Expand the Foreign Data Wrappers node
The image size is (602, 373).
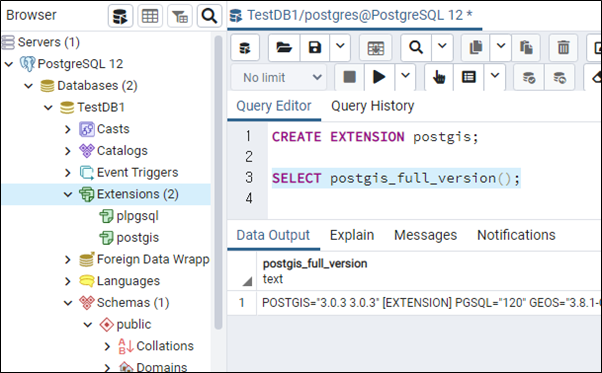68,260
